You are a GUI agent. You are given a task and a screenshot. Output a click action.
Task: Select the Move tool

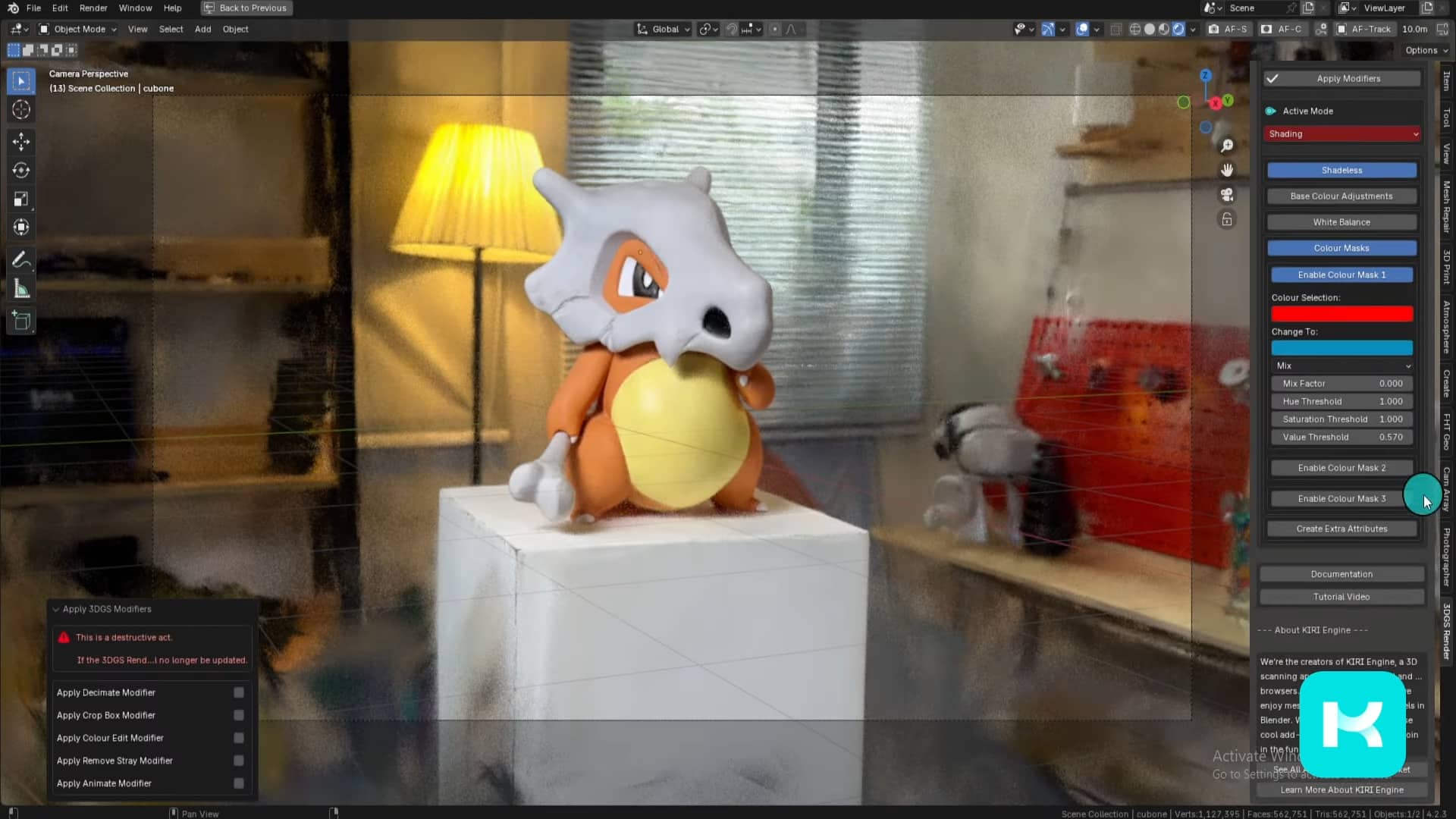tap(20, 141)
